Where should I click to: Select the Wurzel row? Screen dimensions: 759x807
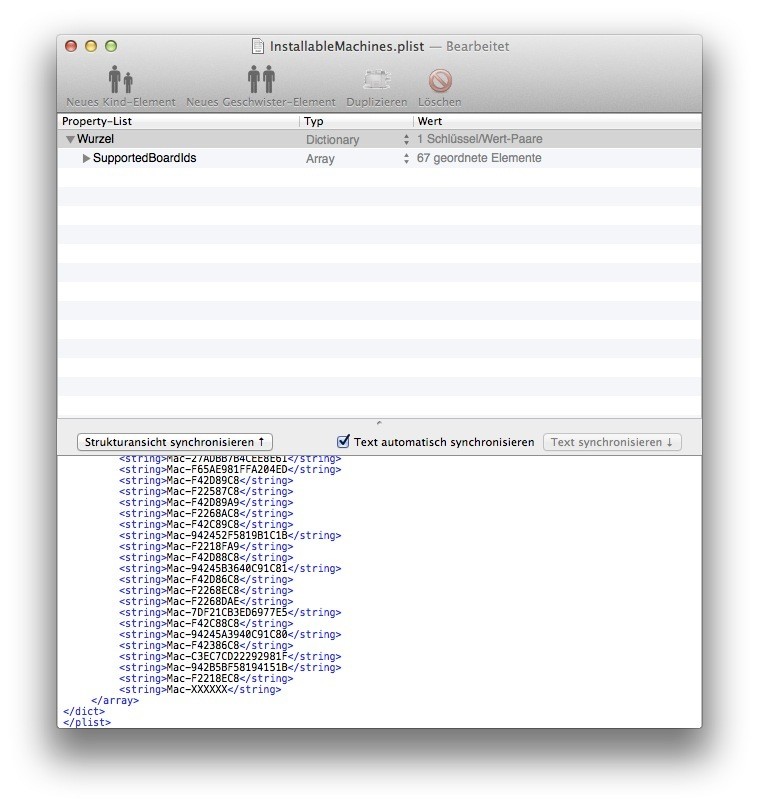tap(379, 139)
